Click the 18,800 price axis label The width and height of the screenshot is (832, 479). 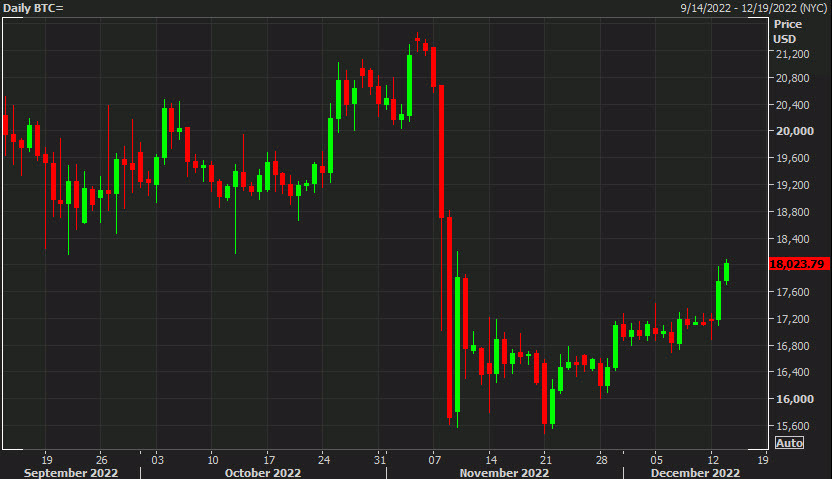point(793,212)
